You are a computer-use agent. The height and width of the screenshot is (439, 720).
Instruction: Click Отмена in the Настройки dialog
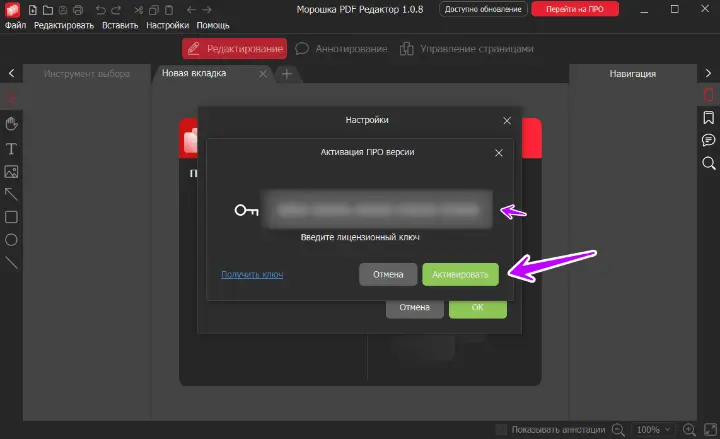(x=415, y=308)
